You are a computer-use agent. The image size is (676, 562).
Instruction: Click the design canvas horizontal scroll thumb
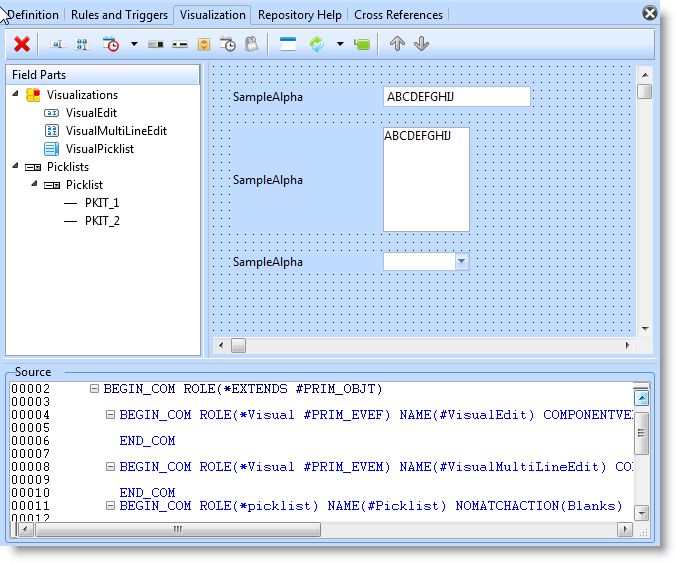click(238, 345)
